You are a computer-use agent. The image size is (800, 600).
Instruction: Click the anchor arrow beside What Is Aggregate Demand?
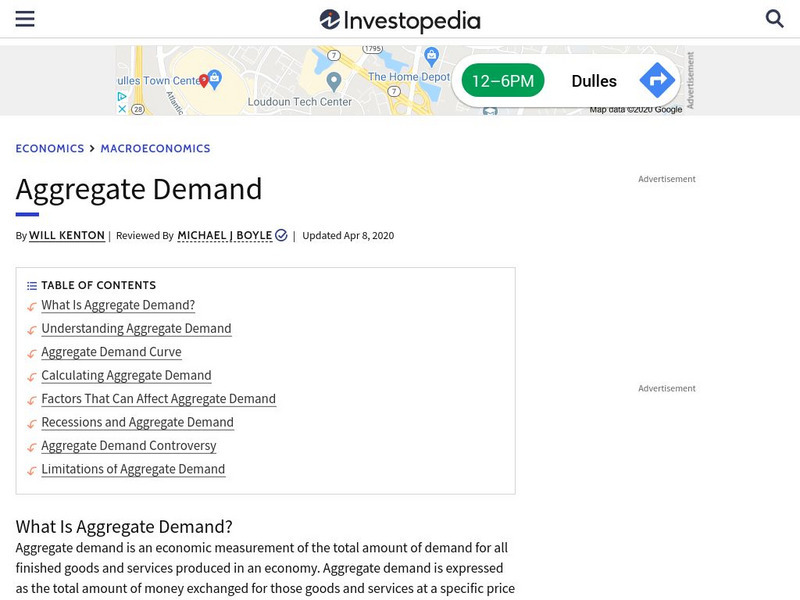pyautogui.click(x=31, y=305)
